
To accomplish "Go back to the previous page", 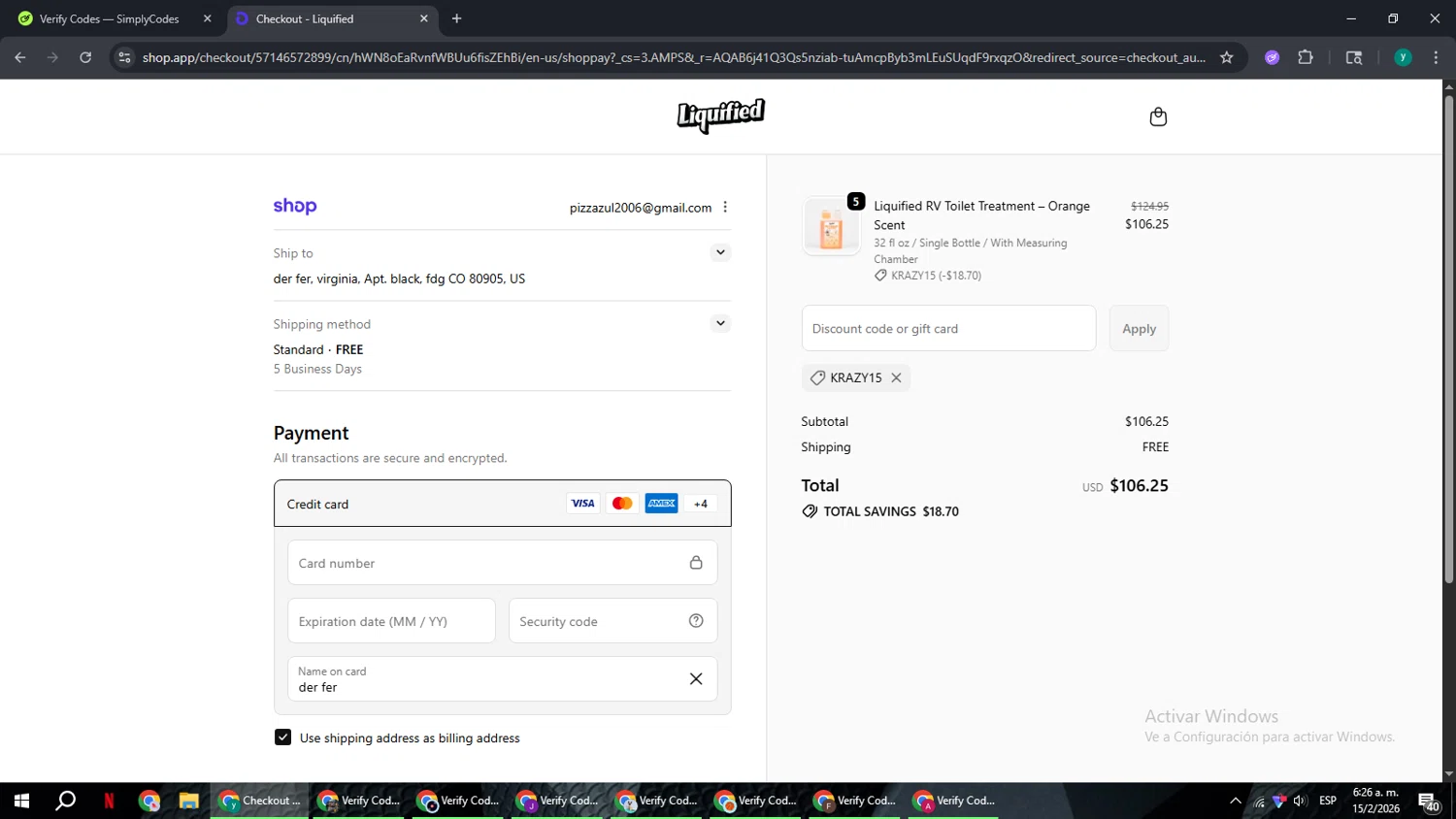I will [20, 57].
